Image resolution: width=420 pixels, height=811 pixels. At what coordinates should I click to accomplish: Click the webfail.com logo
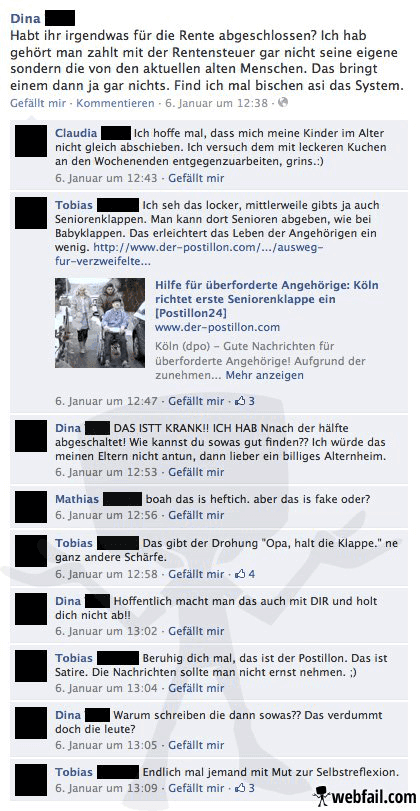[365, 796]
